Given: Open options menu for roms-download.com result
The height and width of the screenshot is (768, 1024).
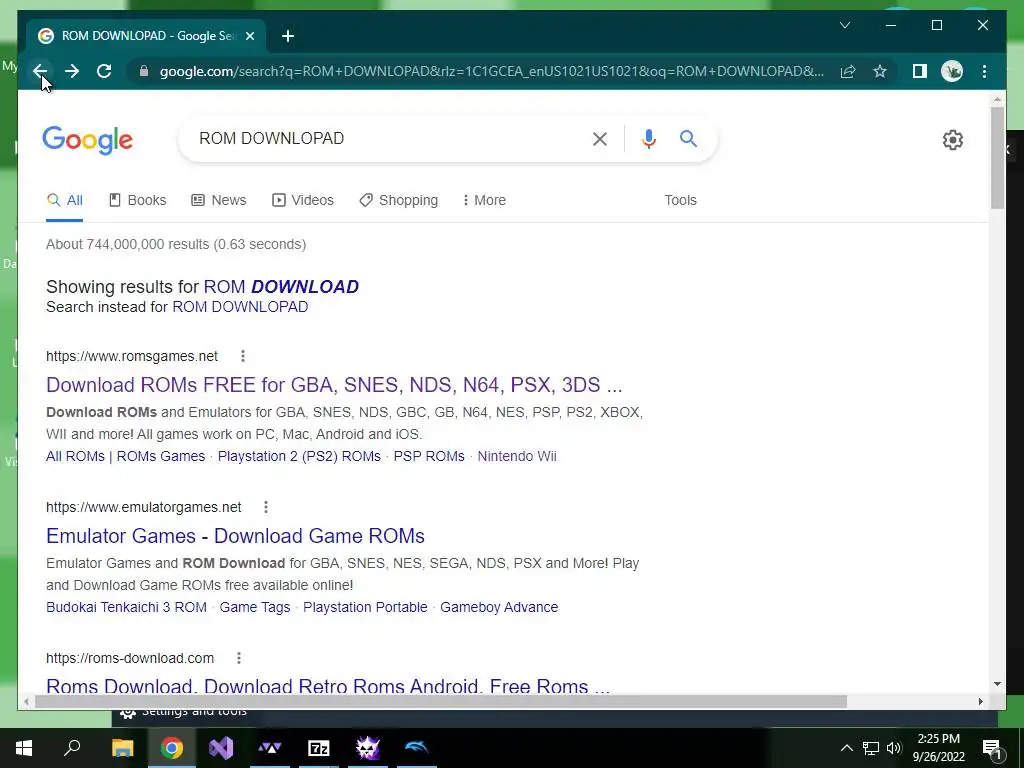Looking at the screenshot, I should pos(239,658).
